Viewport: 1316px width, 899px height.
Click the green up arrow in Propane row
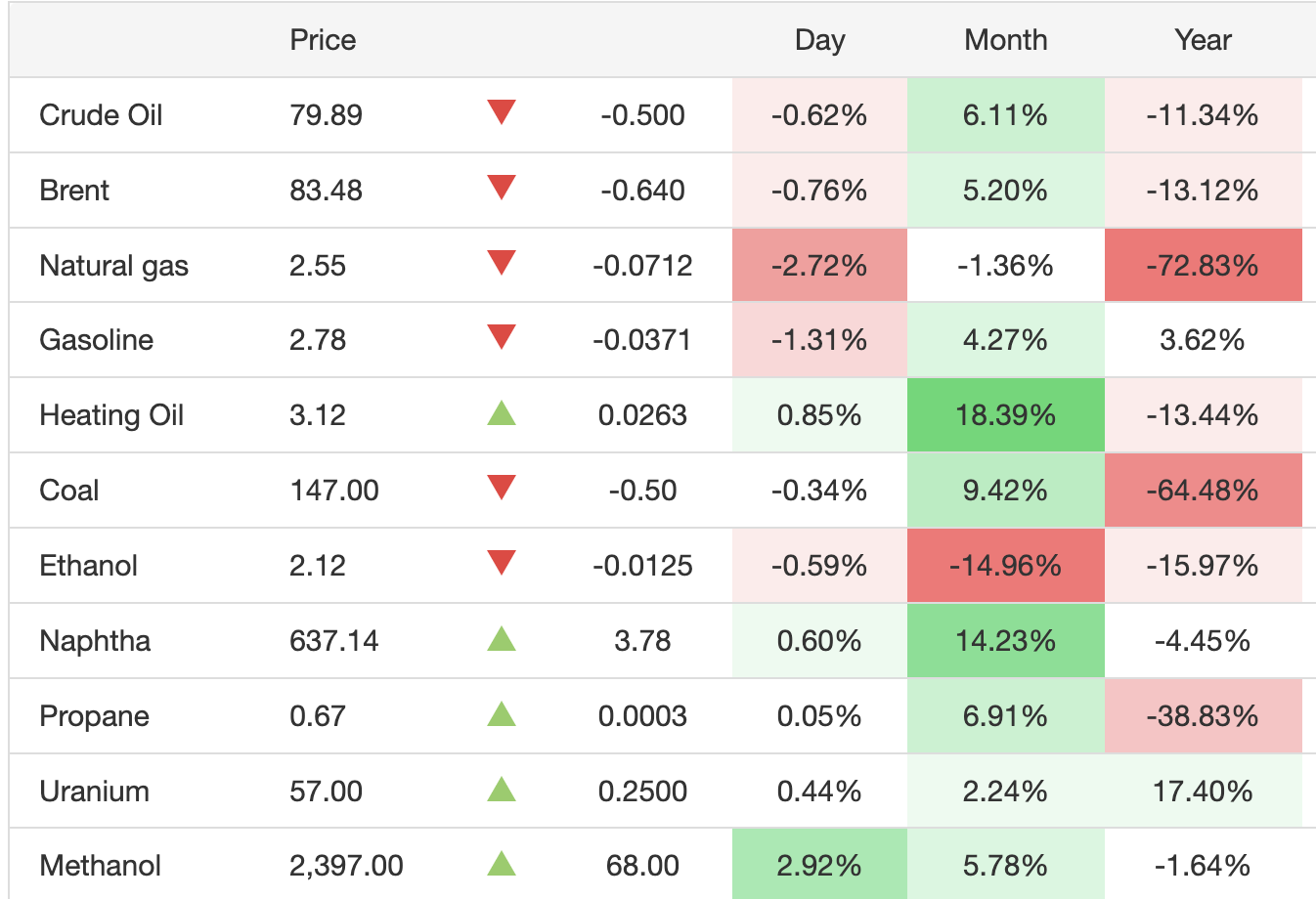[502, 714]
